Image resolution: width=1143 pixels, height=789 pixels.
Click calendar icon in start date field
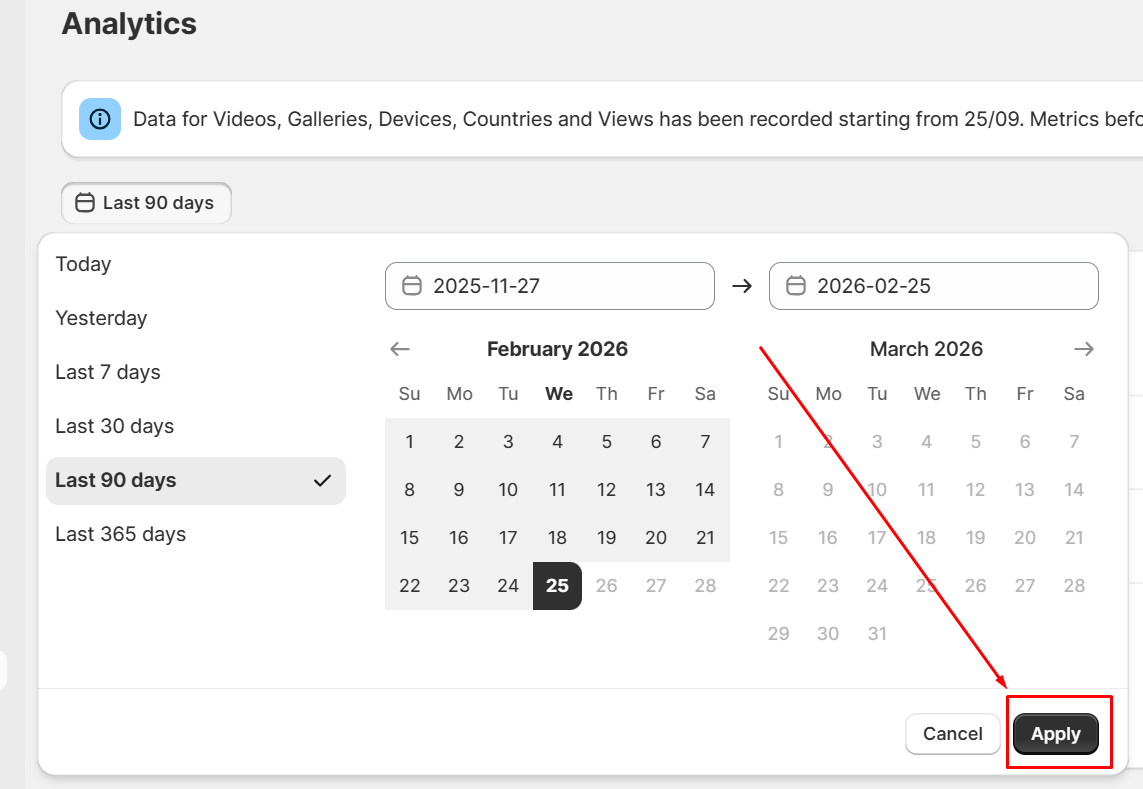(412, 286)
